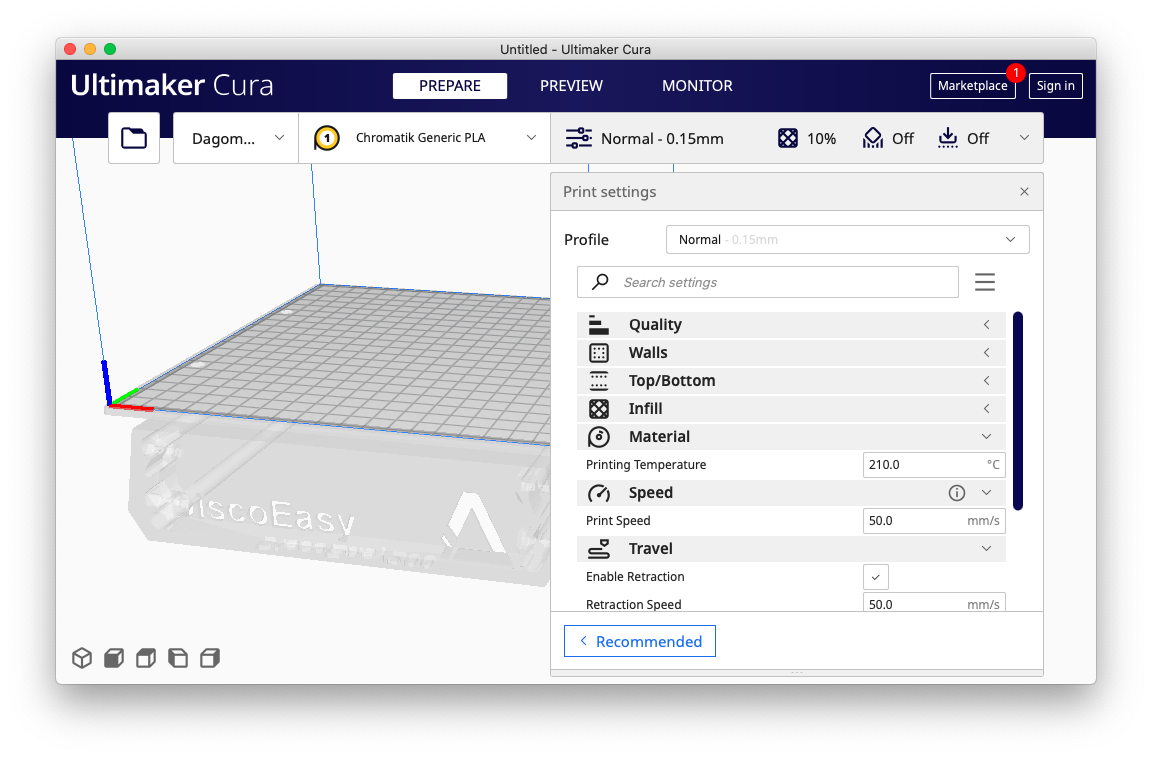
Task: Open the Marketplace
Action: click(972, 86)
